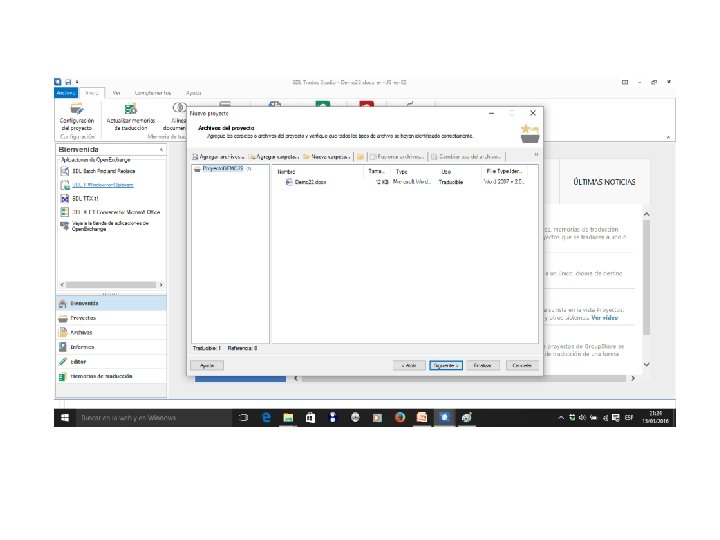Open Microsoft Edge from the taskbar
Screen dimensions: 720x540
(x=266, y=418)
